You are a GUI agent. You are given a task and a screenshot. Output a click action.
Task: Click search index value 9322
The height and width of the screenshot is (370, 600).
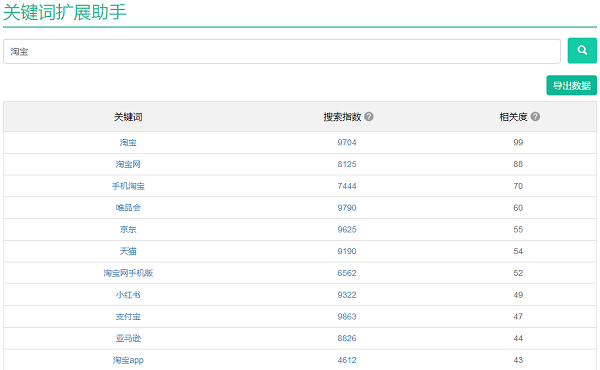(x=347, y=295)
